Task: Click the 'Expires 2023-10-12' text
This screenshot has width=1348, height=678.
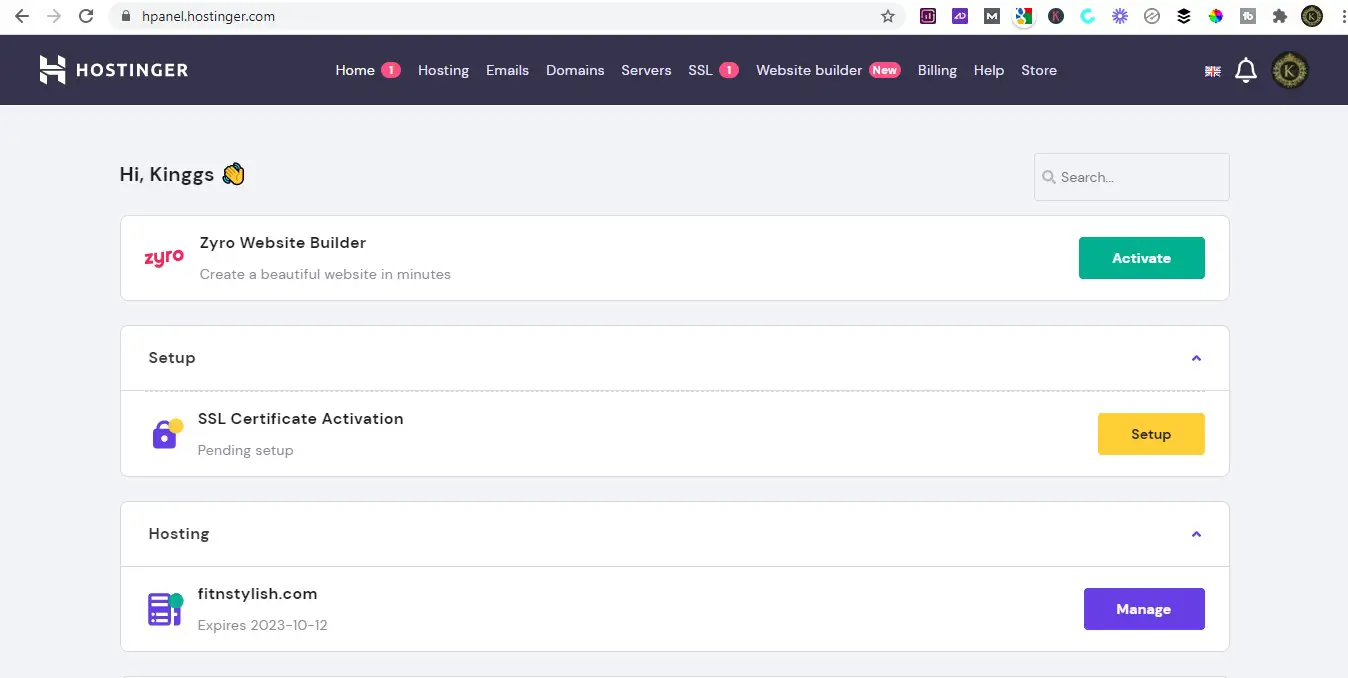Action: coord(263,626)
